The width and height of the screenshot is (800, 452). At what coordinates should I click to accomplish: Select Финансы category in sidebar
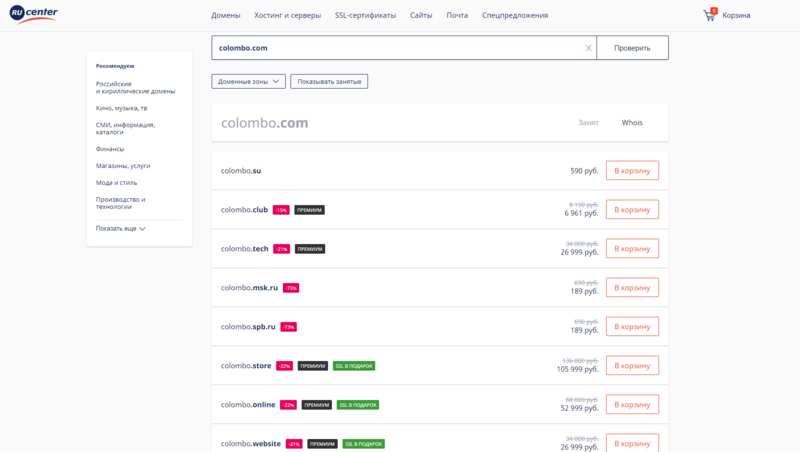click(x=110, y=149)
